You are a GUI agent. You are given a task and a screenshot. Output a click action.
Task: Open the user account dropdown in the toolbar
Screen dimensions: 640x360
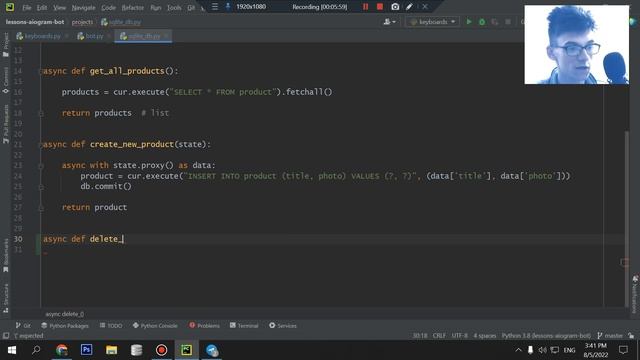(389, 22)
